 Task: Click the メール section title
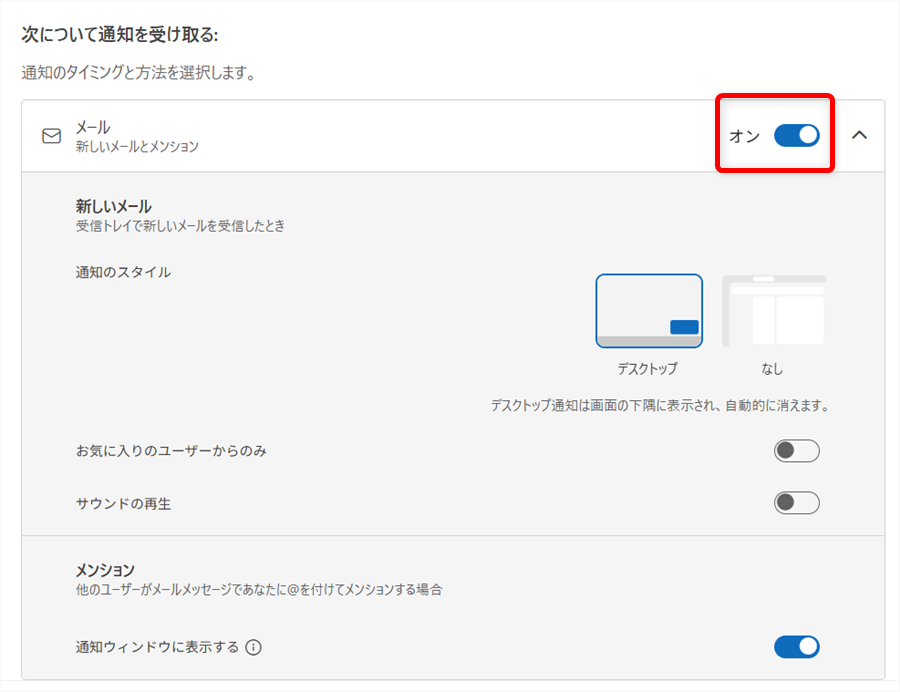(93, 128)
